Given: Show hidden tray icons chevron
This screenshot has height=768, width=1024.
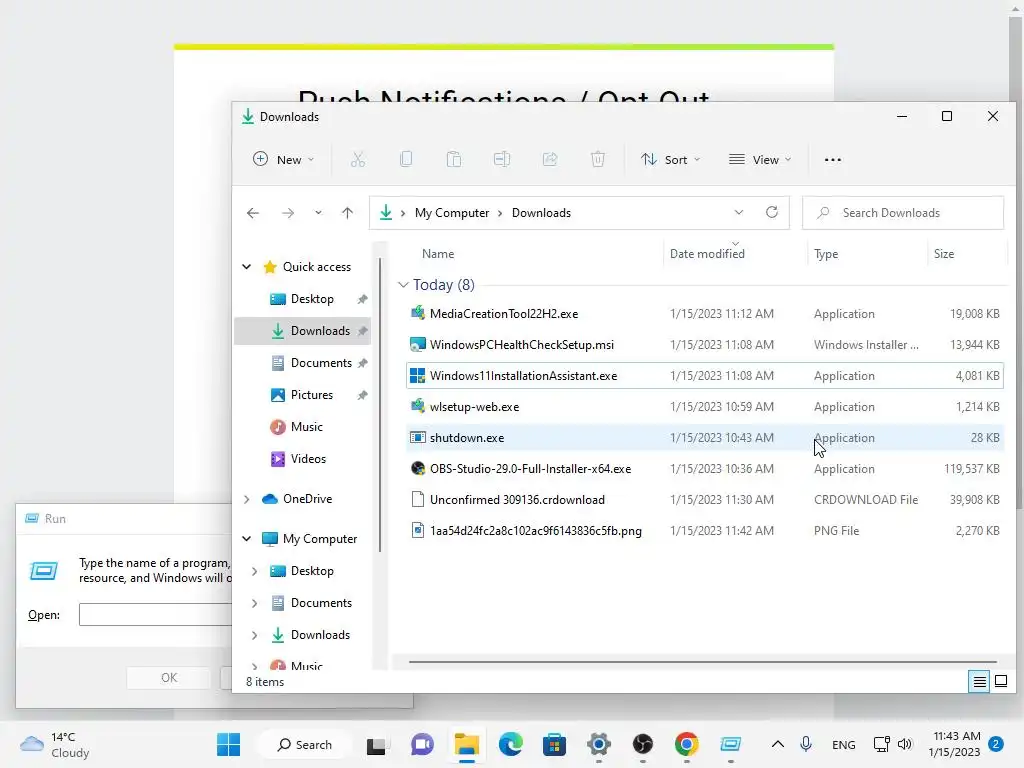Looking at the screenshot, I should 778,744.
